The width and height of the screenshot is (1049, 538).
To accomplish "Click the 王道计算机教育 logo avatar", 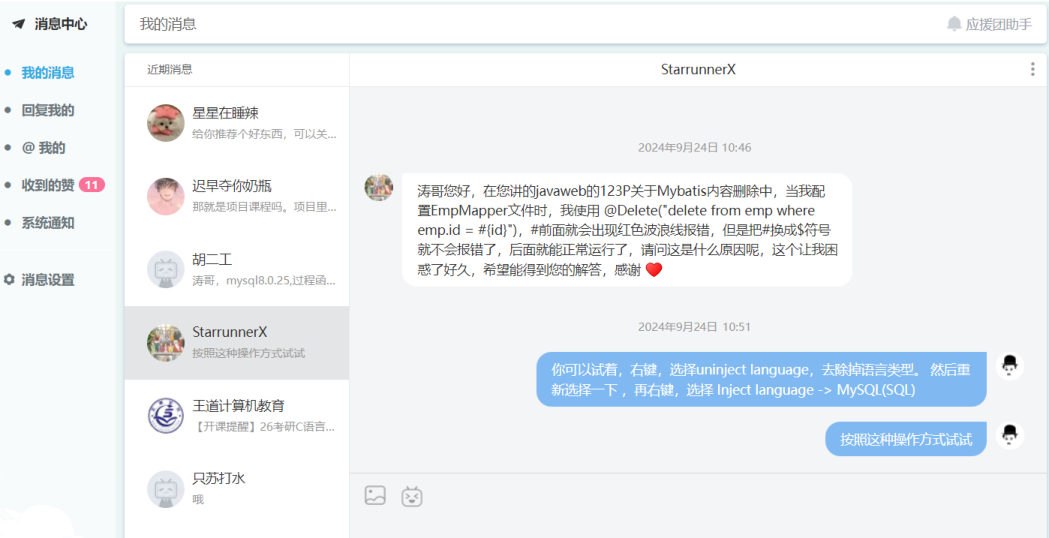I will pos(165,416).
